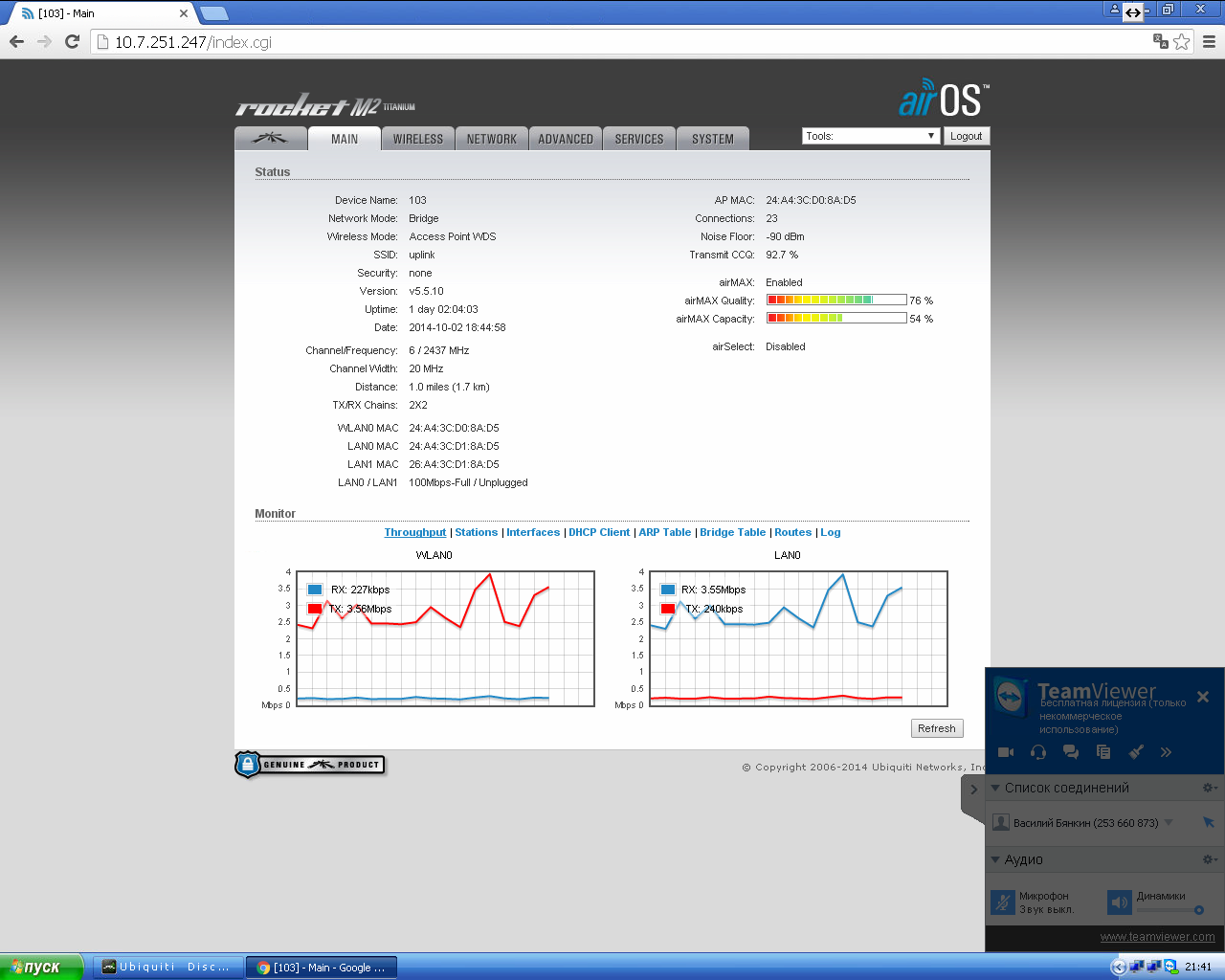This screenshot has height=980, width=1225.
Task: Show more TeamViewer tools with double chevron
Action: tap(1166, 752)
